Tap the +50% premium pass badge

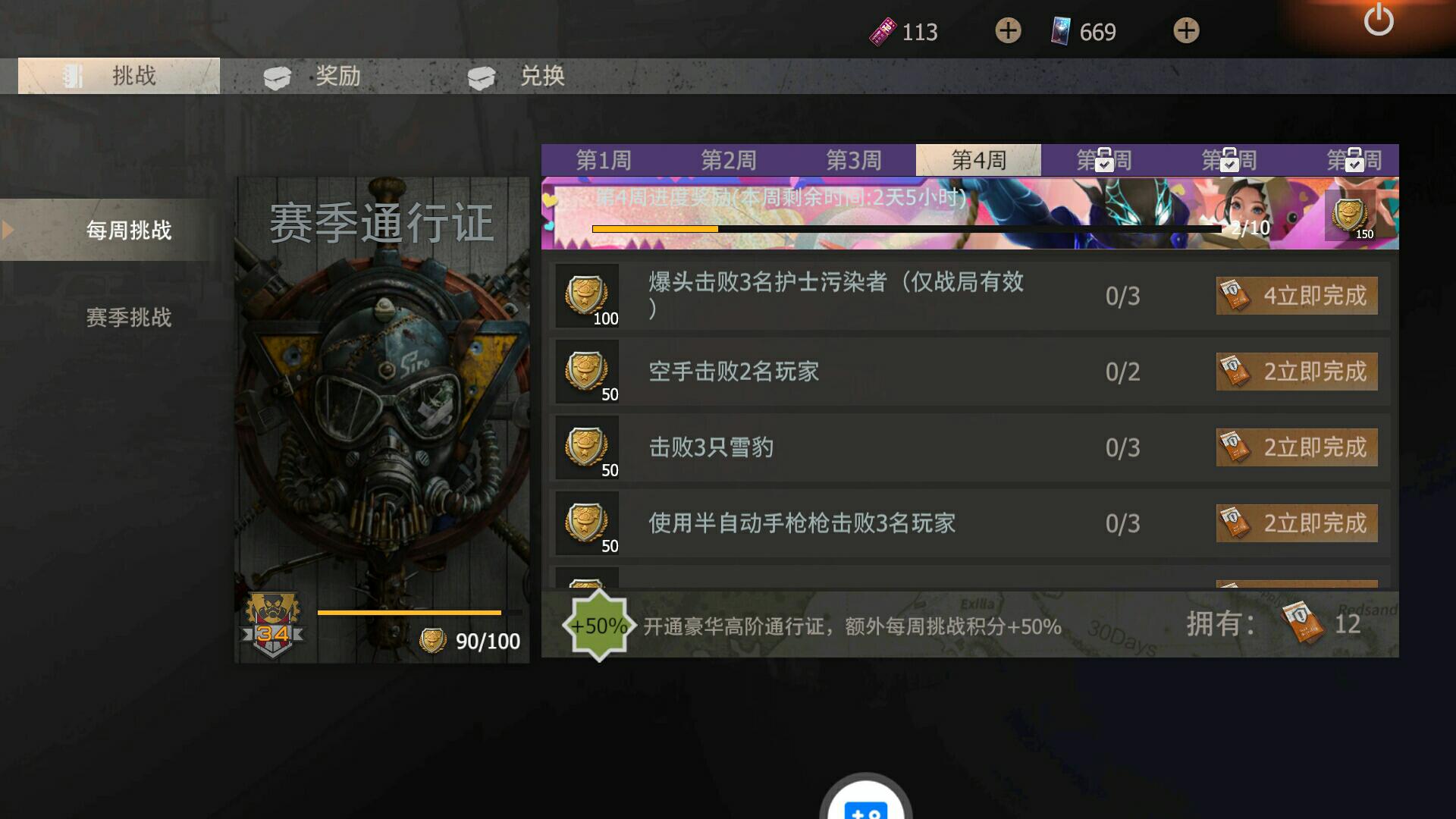point(598,626)
